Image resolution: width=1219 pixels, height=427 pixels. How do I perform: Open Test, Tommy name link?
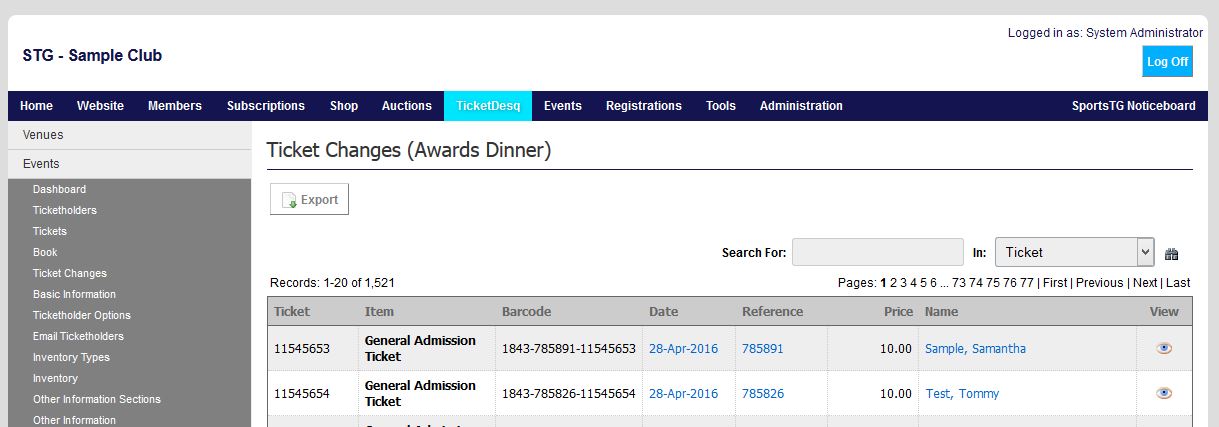click(x=962, y=394)
